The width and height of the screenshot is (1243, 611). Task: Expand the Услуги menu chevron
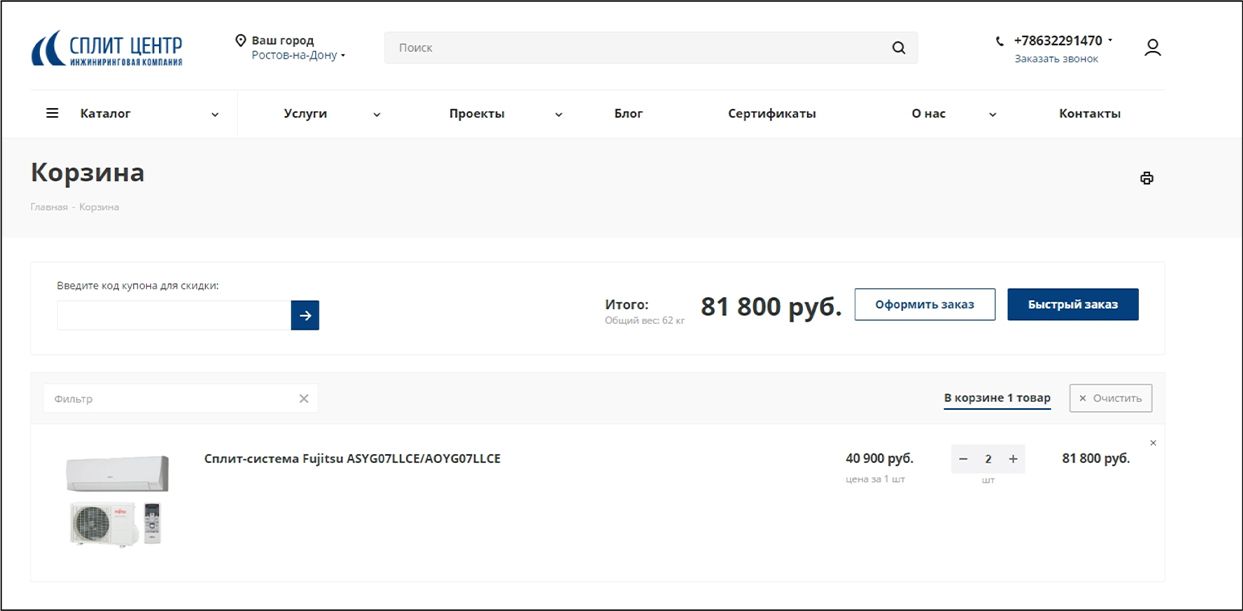click(377, 115)
